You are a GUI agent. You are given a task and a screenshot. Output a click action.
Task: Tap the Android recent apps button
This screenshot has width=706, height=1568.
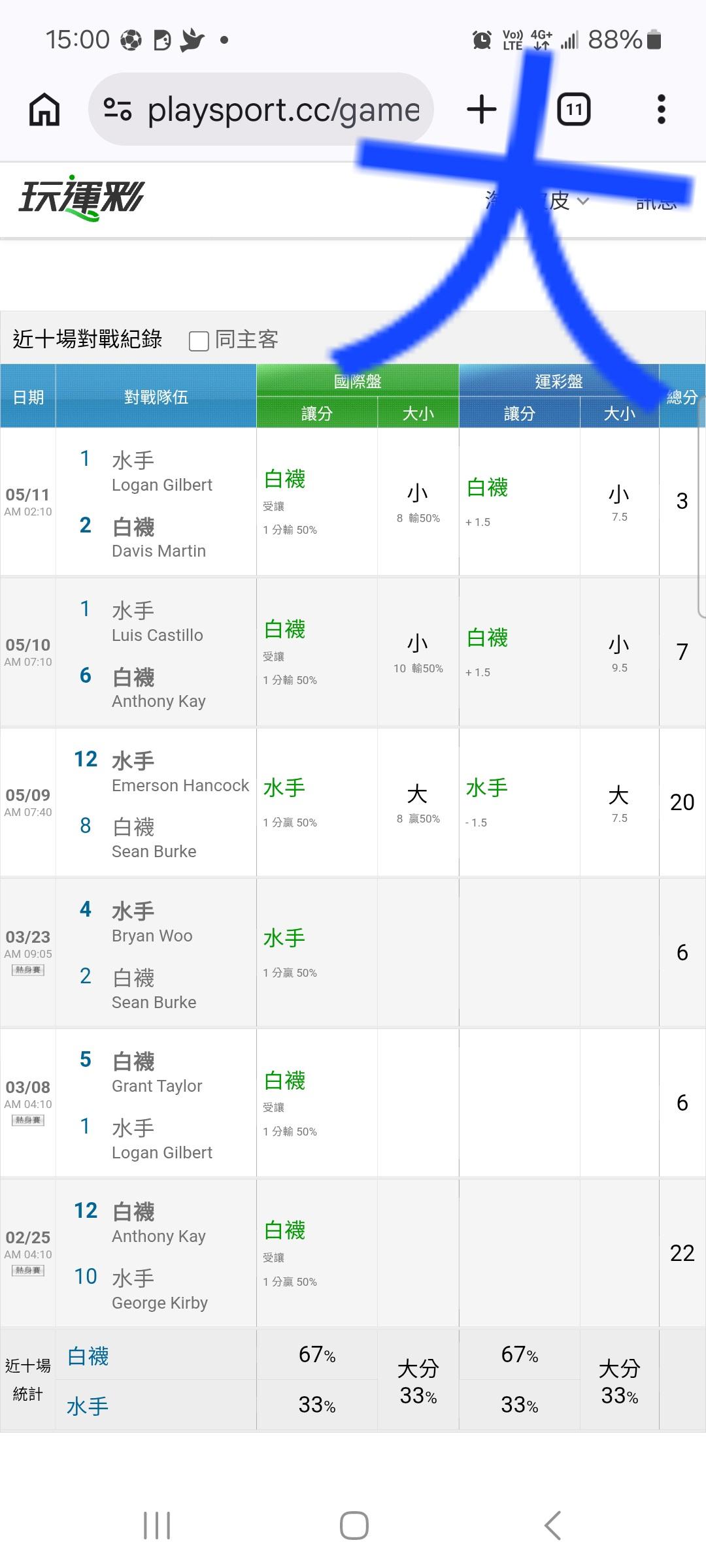click(157, 1526)
